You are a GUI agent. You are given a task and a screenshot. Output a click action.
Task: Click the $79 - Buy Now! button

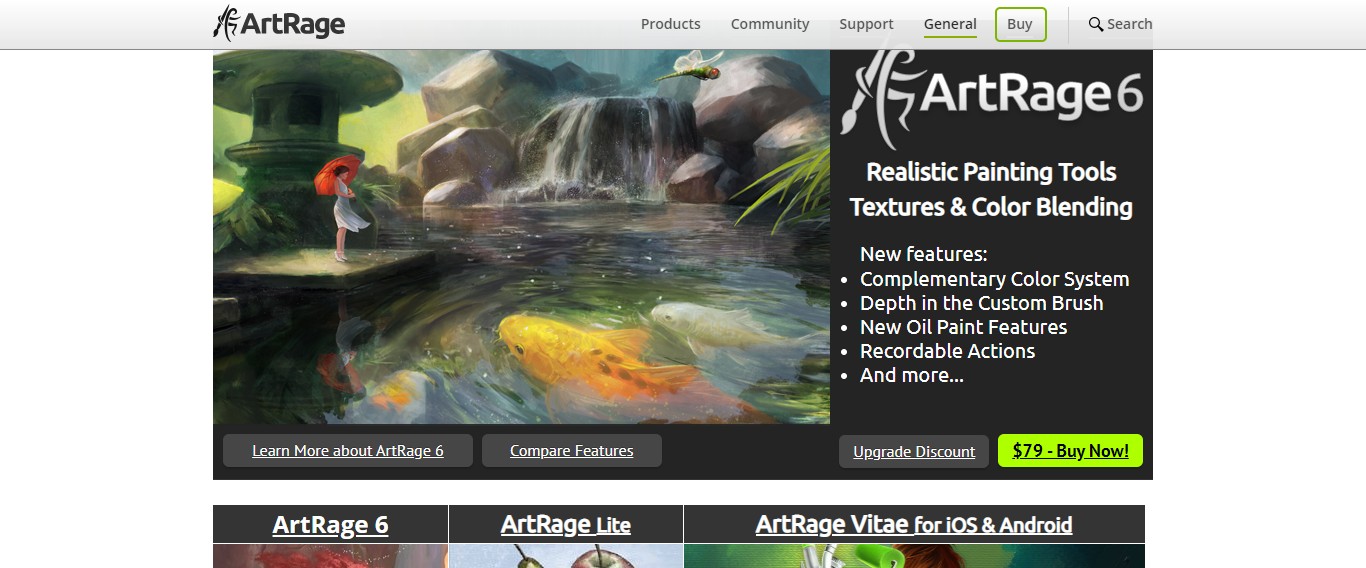click(x=1070, y=451)
